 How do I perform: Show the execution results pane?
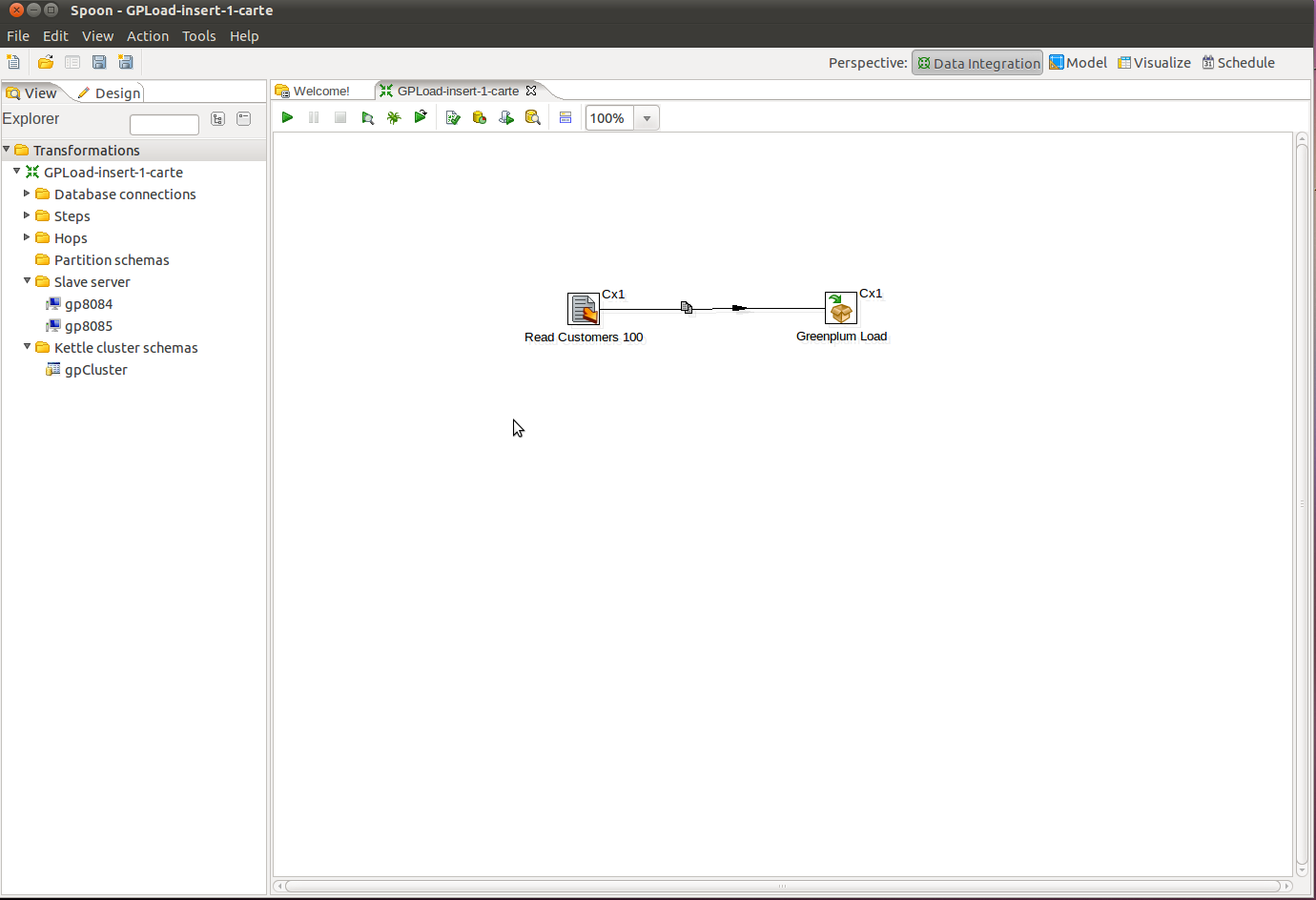[565, 117]
